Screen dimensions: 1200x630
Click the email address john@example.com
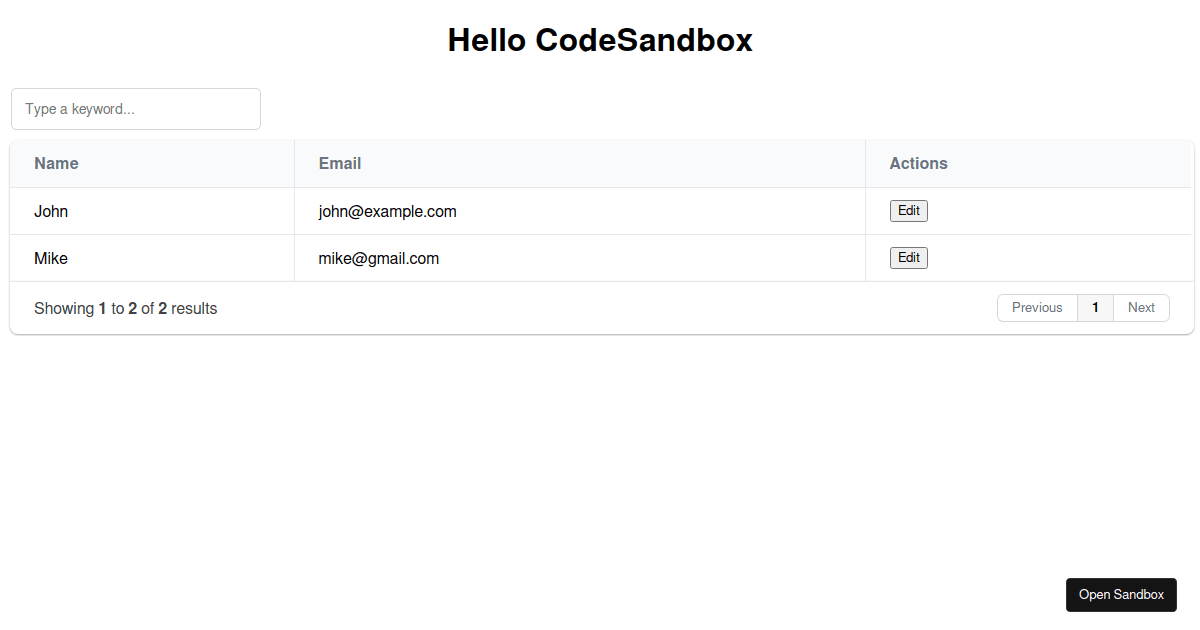pyautogui.click(x=387, y=211)
